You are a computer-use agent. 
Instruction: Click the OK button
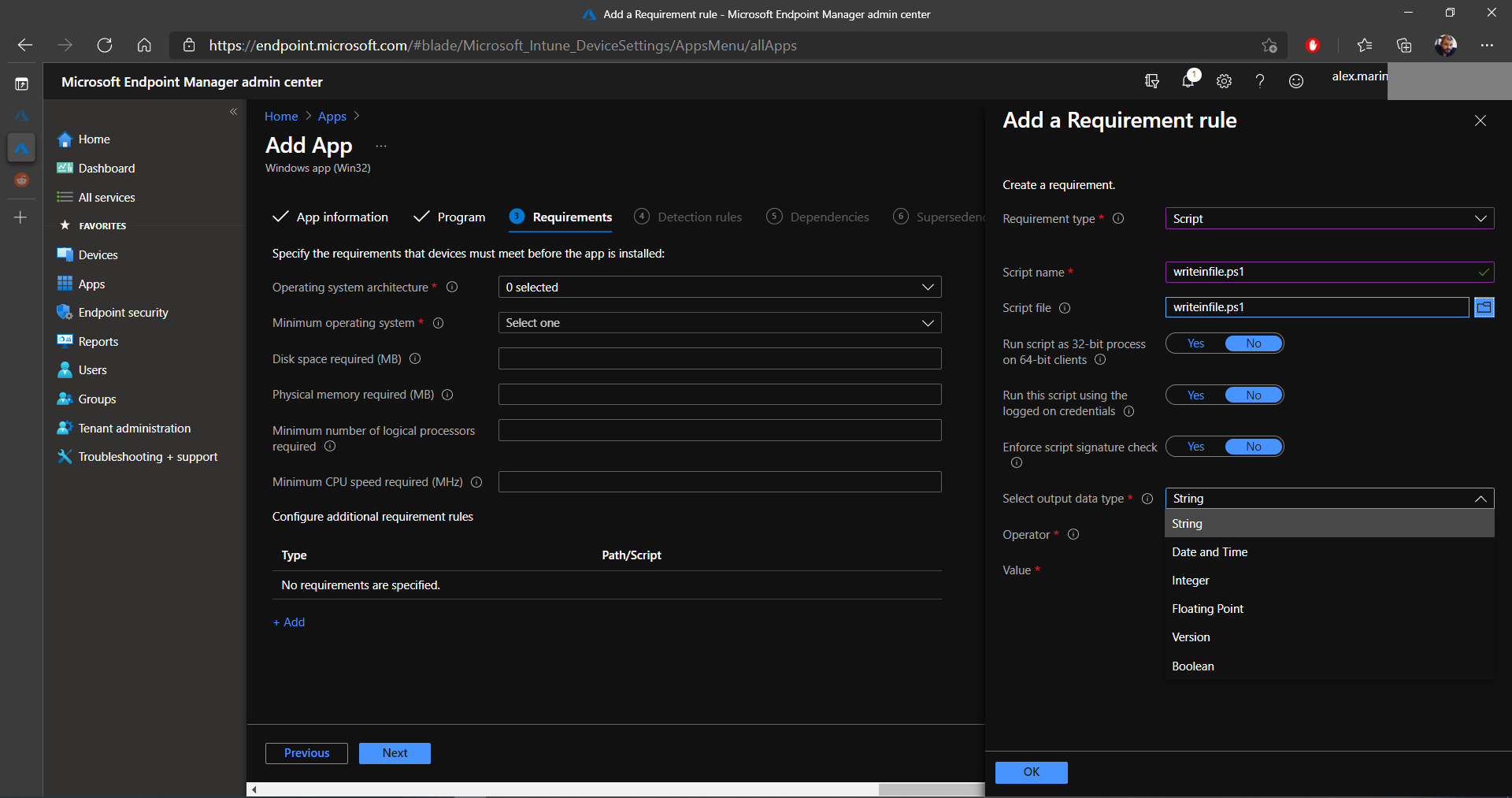click(x=1031, y=772)
